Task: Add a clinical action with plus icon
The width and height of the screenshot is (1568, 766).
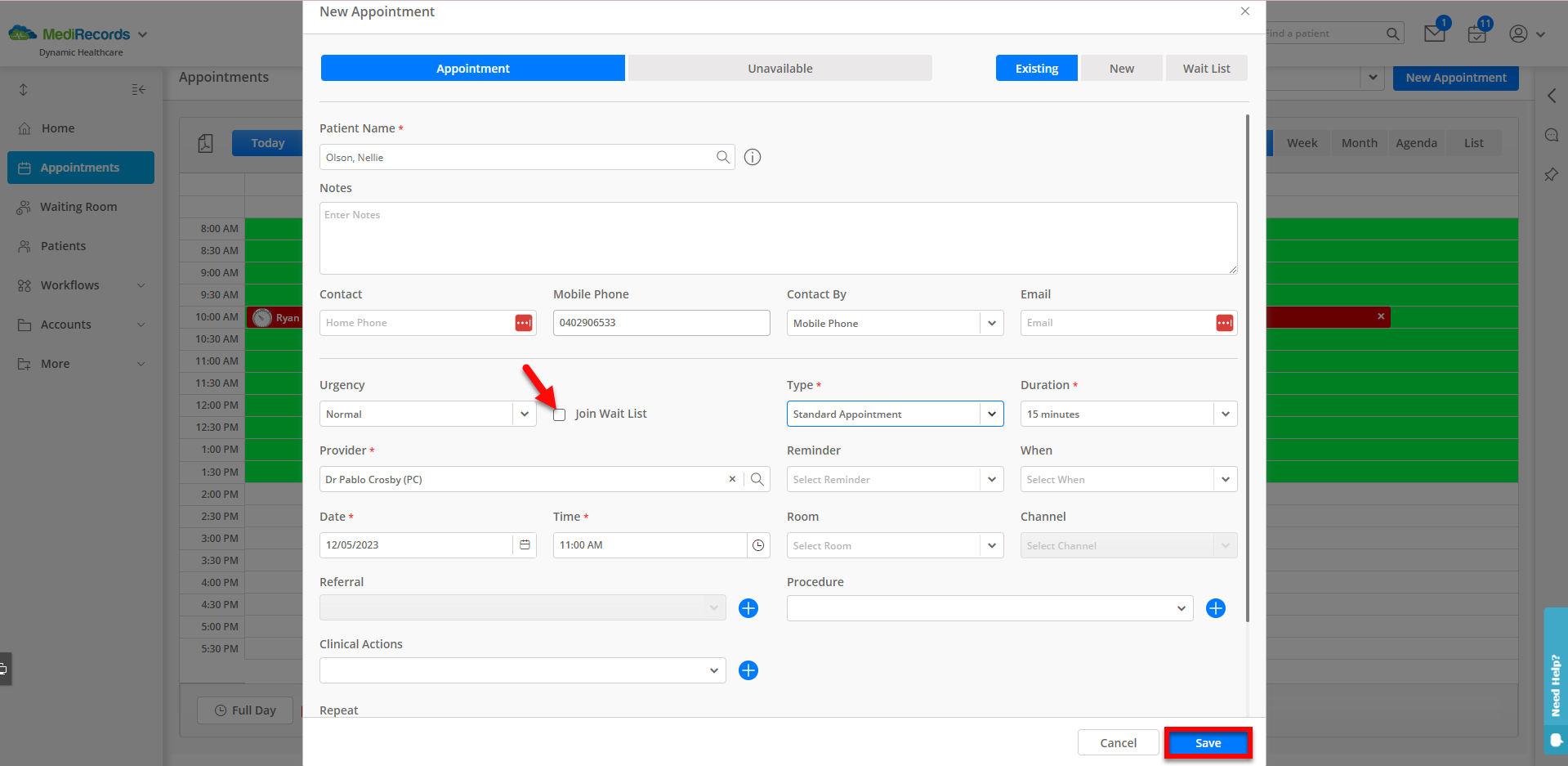Action: [x=748, y=670]
